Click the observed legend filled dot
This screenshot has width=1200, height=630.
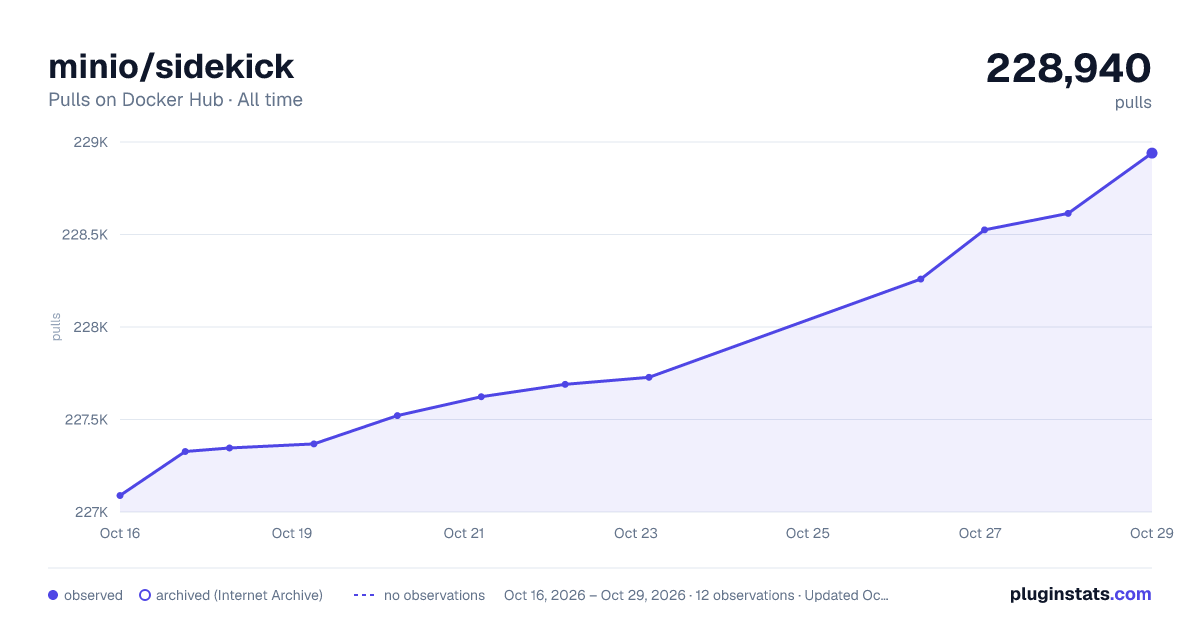click(53, 595)
